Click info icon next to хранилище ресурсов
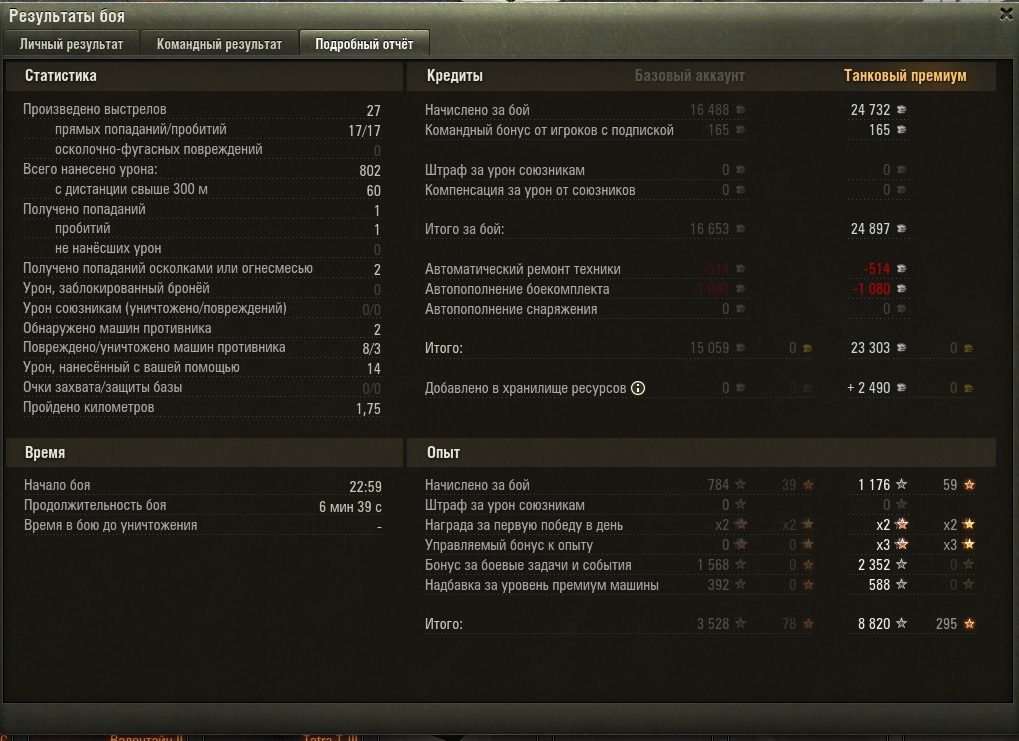1019x741 pixels. [638, 388]
